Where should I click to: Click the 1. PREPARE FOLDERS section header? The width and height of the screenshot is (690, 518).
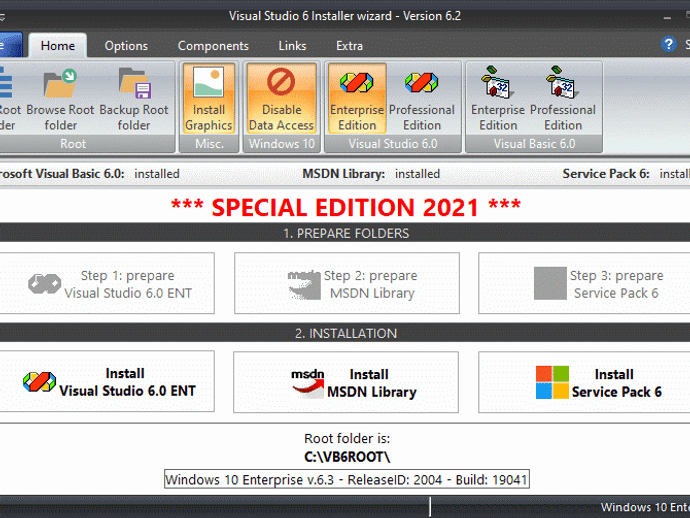(346, 233)
